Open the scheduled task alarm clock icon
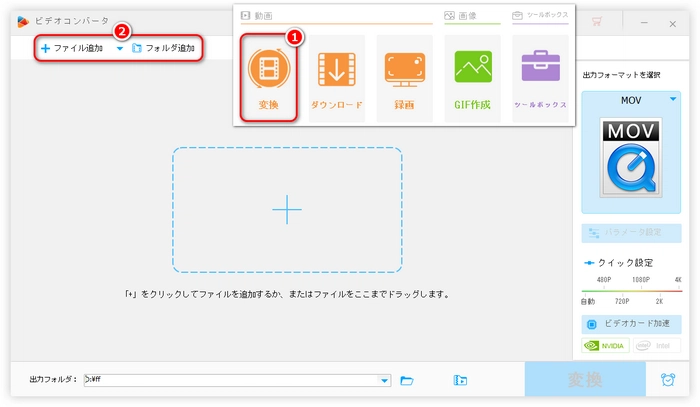Image resolution: width=700 pixels, height=407 pixels. point(667,380)
